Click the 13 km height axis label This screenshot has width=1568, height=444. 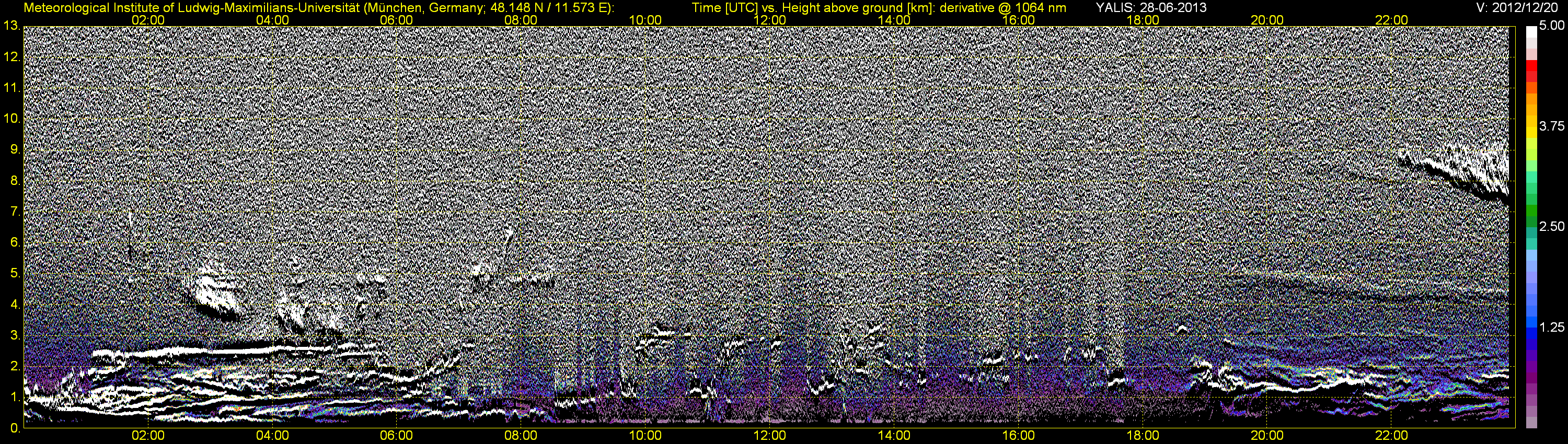[11, 26]
